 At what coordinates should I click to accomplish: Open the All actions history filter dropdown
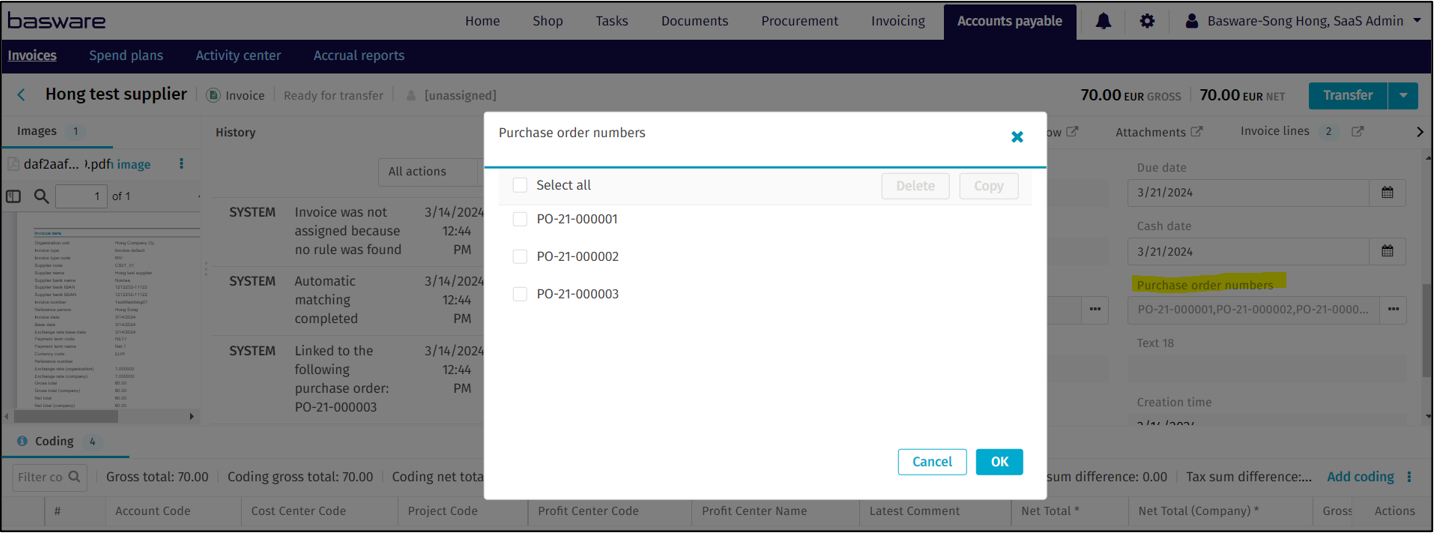point(430,171)
